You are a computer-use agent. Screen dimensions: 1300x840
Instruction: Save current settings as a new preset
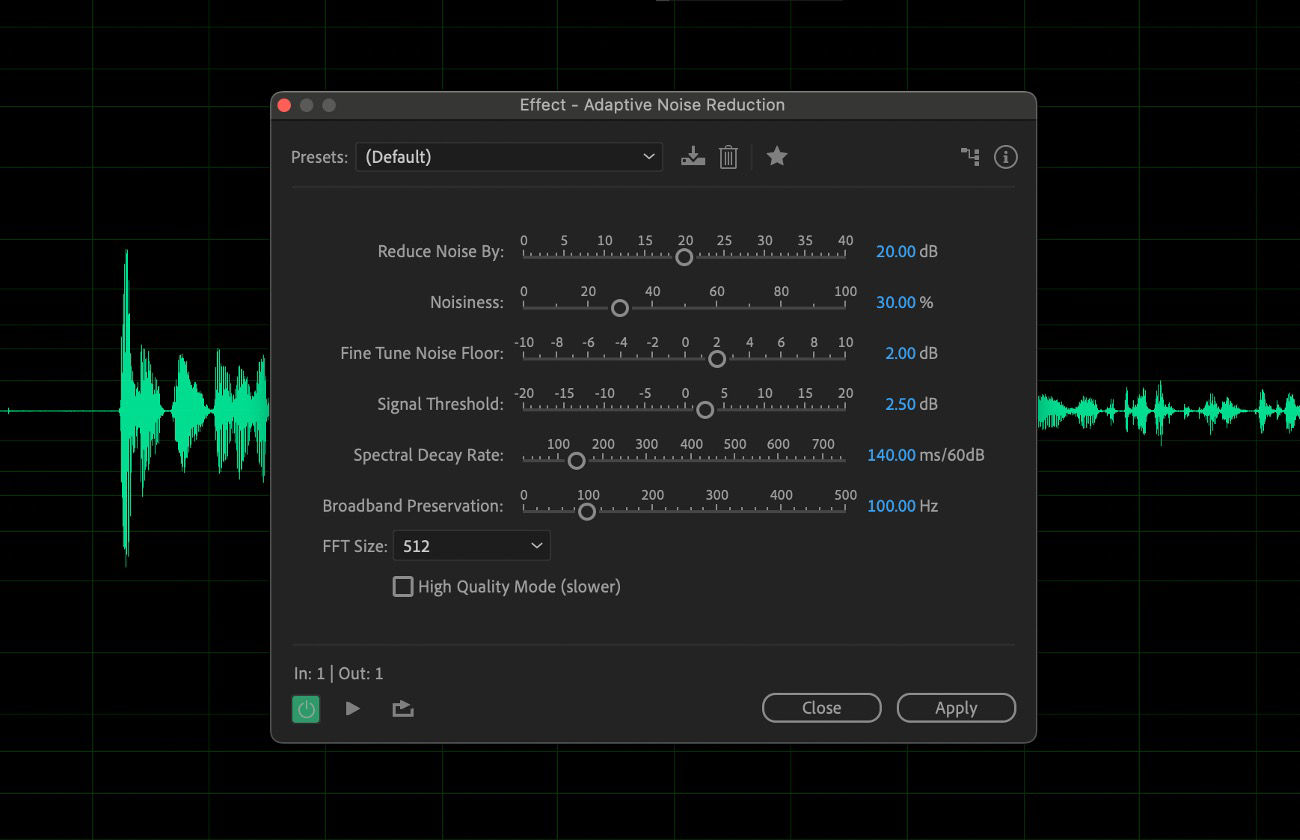click(x=692, y=156)
